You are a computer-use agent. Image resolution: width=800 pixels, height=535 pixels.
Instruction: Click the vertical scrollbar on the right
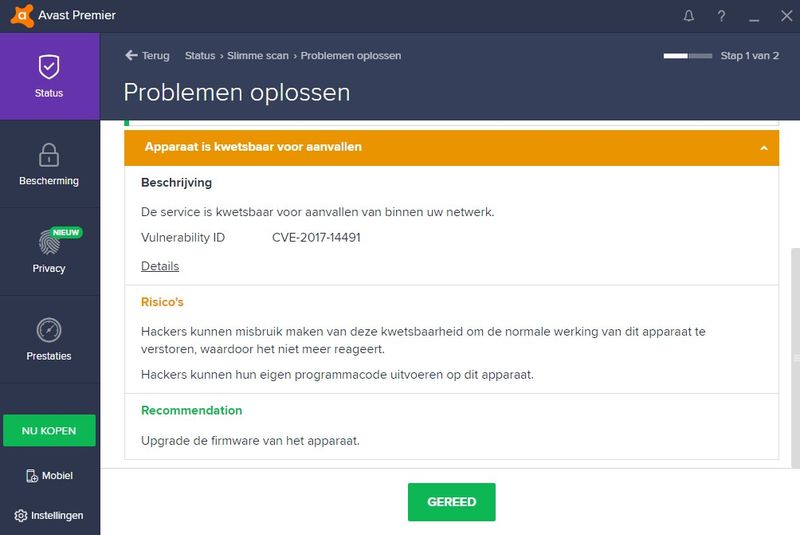coord(795,356)
